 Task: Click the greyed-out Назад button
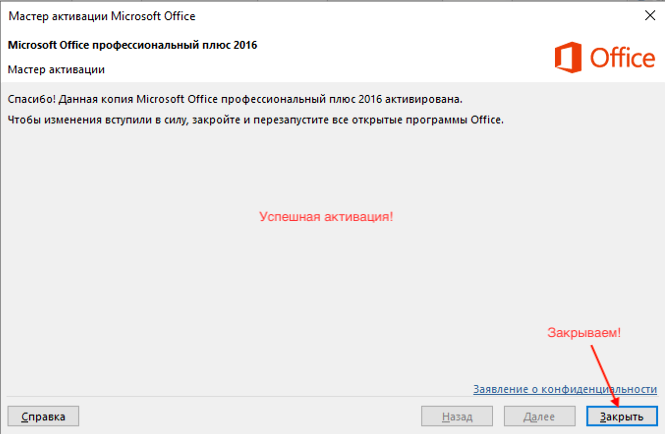pos(457,416)
